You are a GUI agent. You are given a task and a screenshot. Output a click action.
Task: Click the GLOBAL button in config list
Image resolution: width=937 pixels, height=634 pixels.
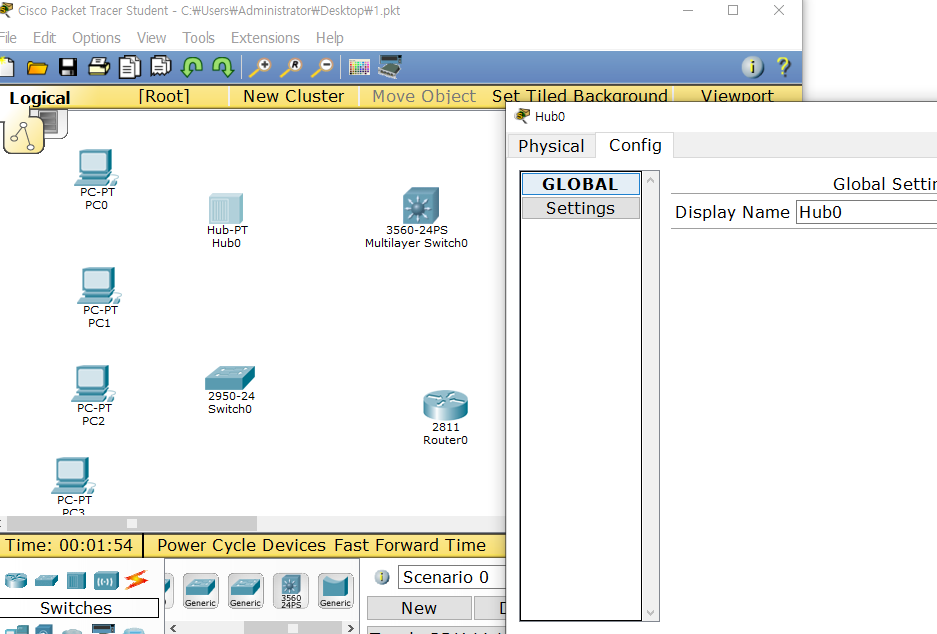point(581,184)
